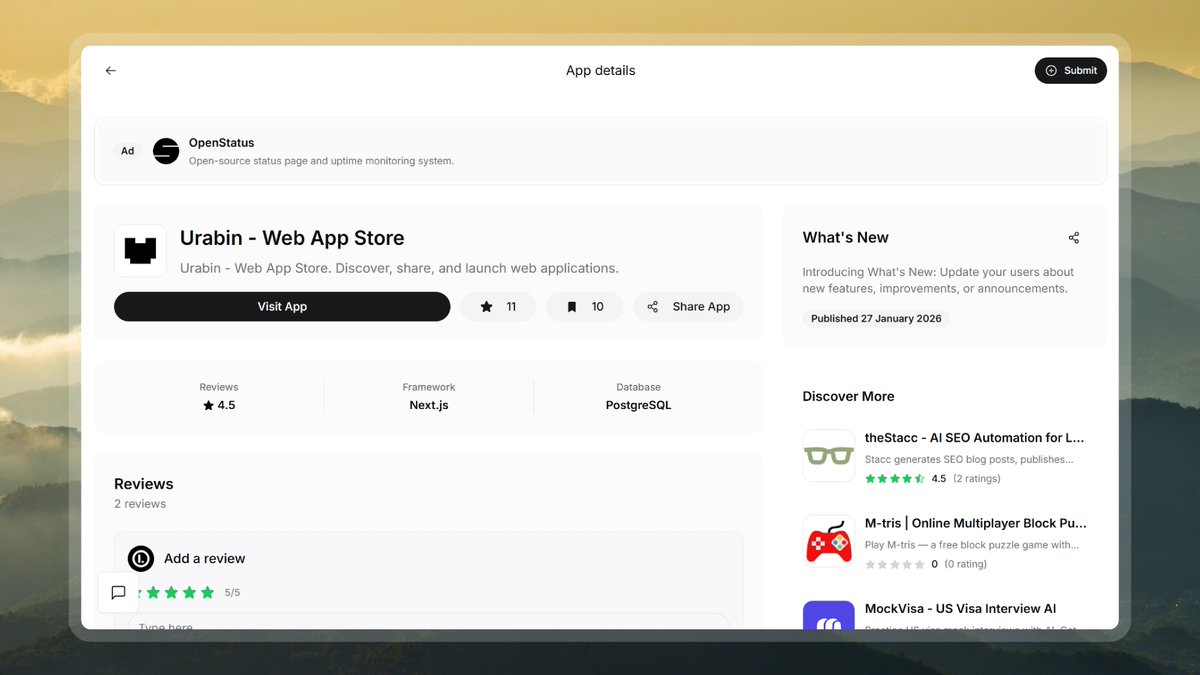1200x675 pixels.
Task: Click theStacc 4.5 rating stars
Action: (x=895, y=479)
